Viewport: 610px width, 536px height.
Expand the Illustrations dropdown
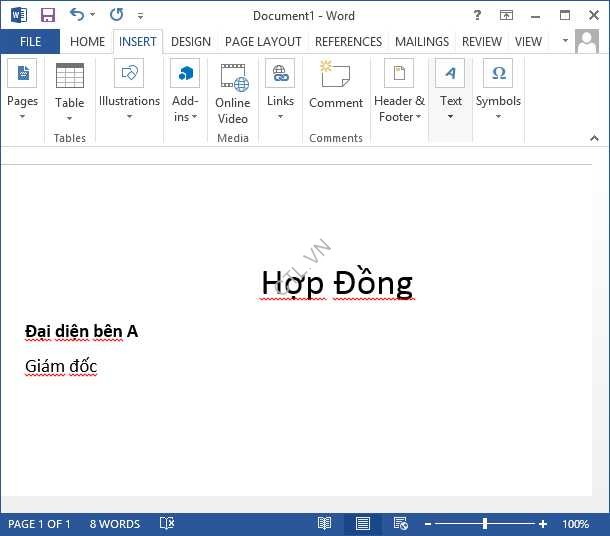pos(129,116)
